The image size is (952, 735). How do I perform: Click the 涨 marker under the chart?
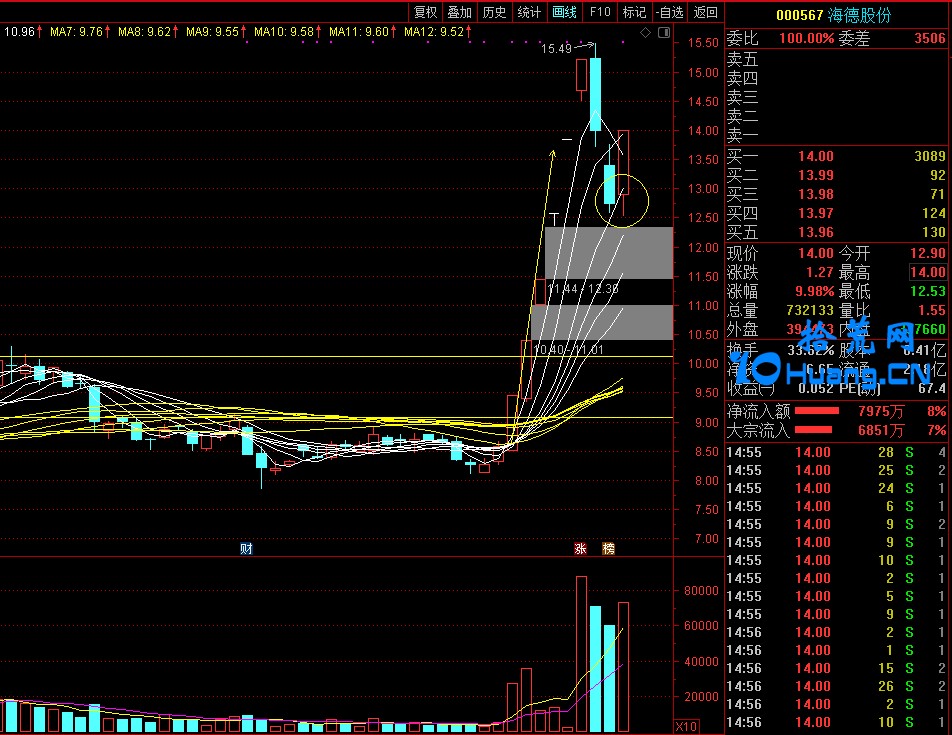point(580,549)
